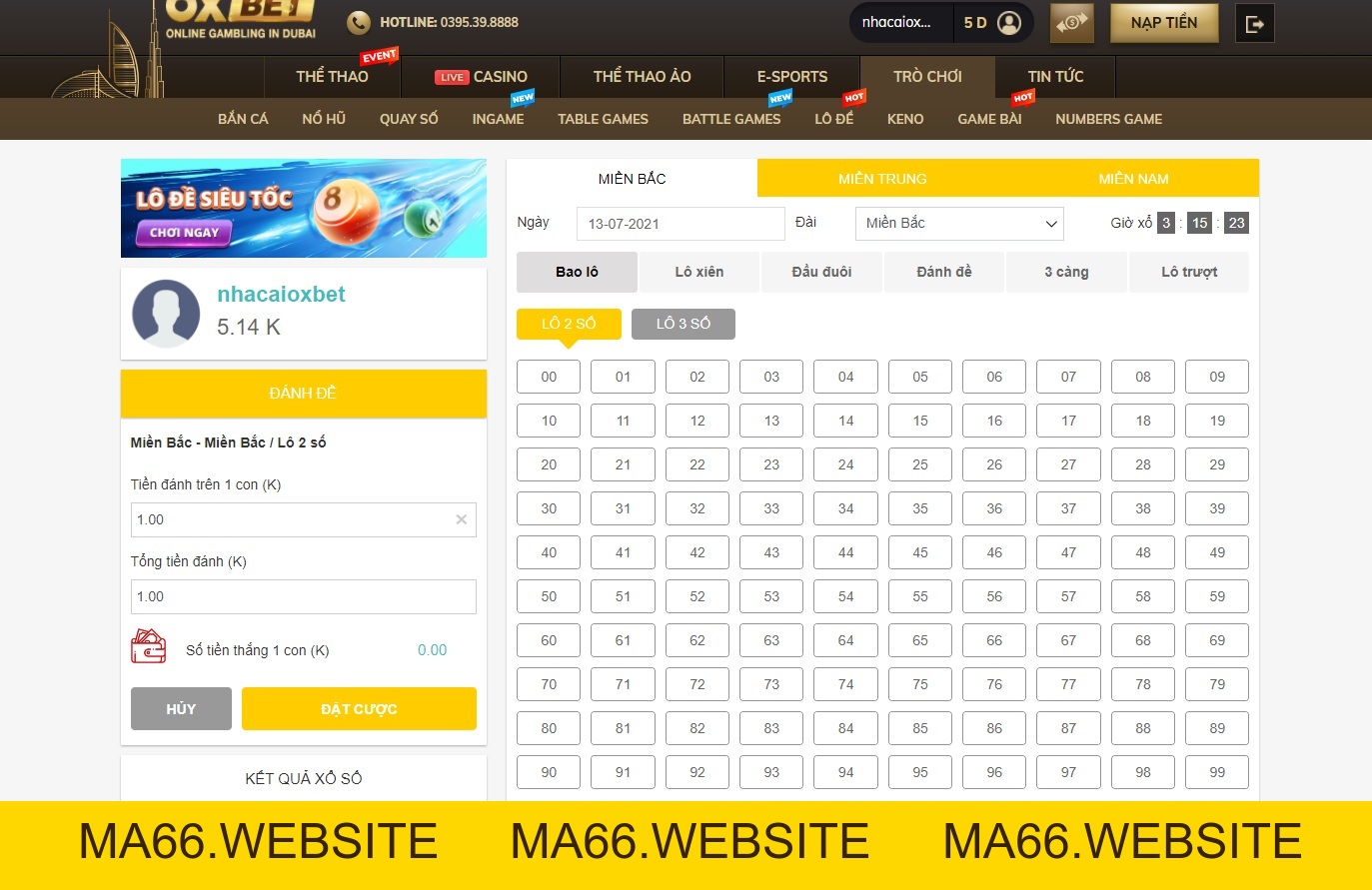Click the nhacaioxbet profile picture
1372x890 pixels.
pyautogui.click(x=166, y=313)
